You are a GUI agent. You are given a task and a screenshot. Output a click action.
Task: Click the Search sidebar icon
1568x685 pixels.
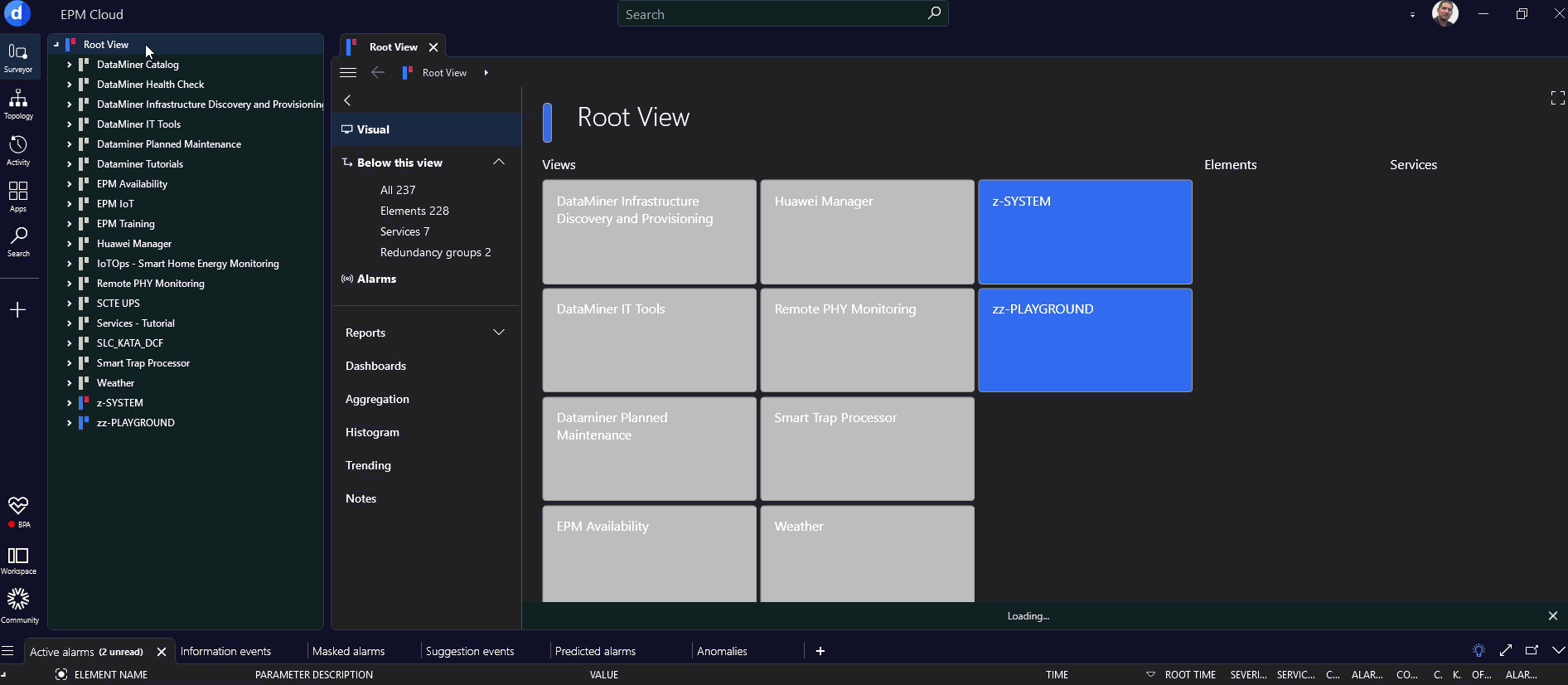[18, 241]
